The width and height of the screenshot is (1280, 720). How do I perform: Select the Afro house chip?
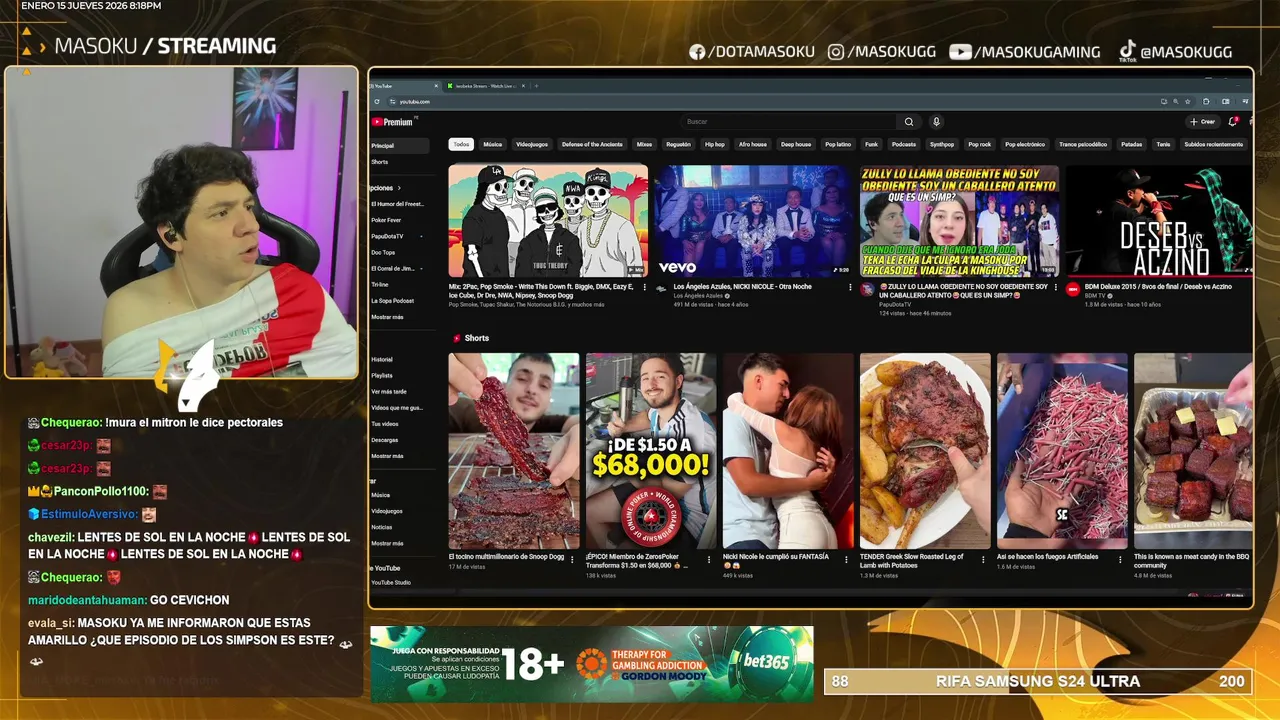[753, 144]
